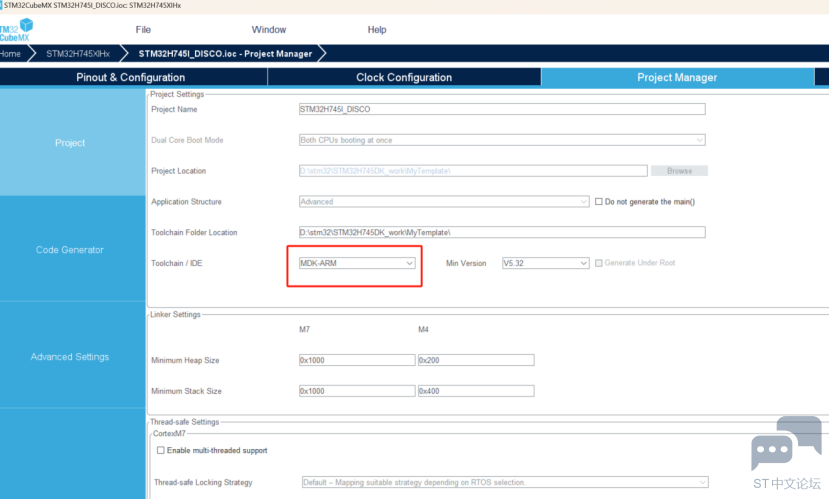Select STM32H745XIHx breadcrumb
This screenshot has width=830, height=499.
(78, 53)
